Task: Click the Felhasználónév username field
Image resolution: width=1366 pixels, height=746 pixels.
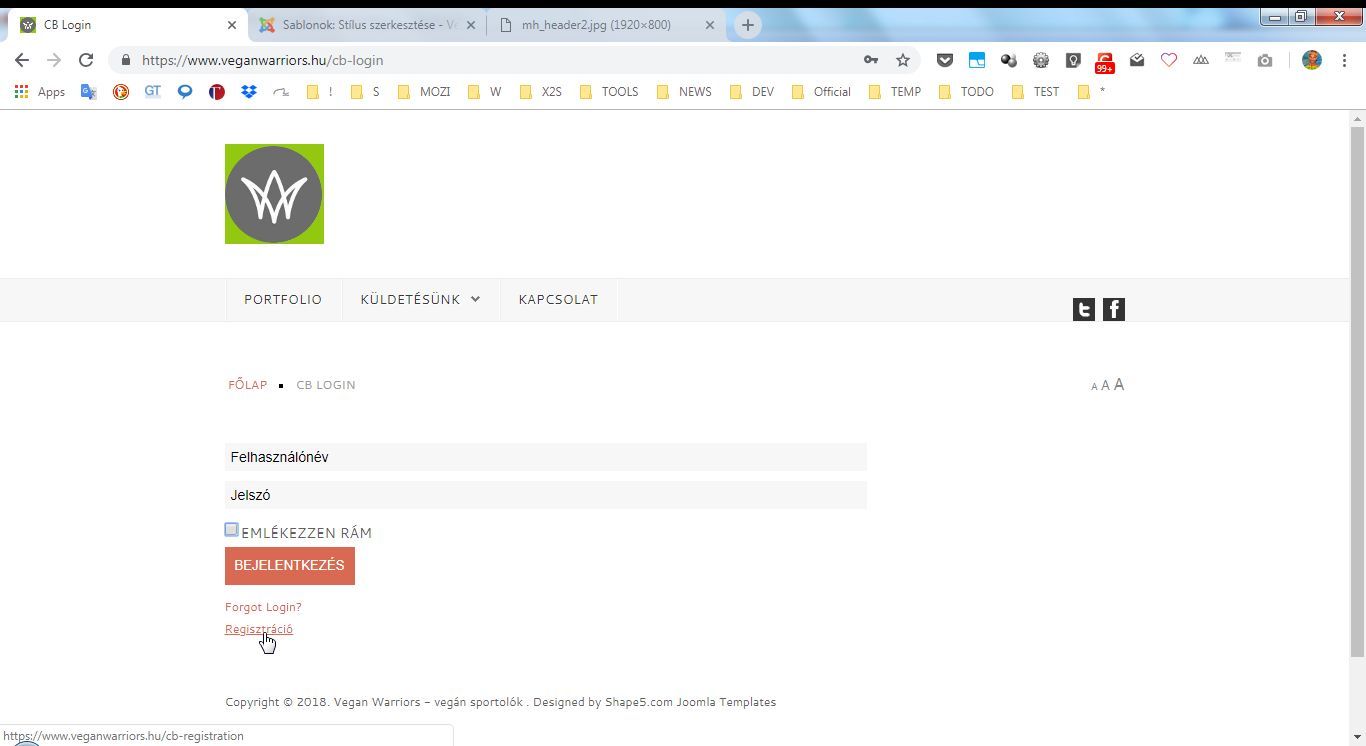Action: (x=545, y=457)
